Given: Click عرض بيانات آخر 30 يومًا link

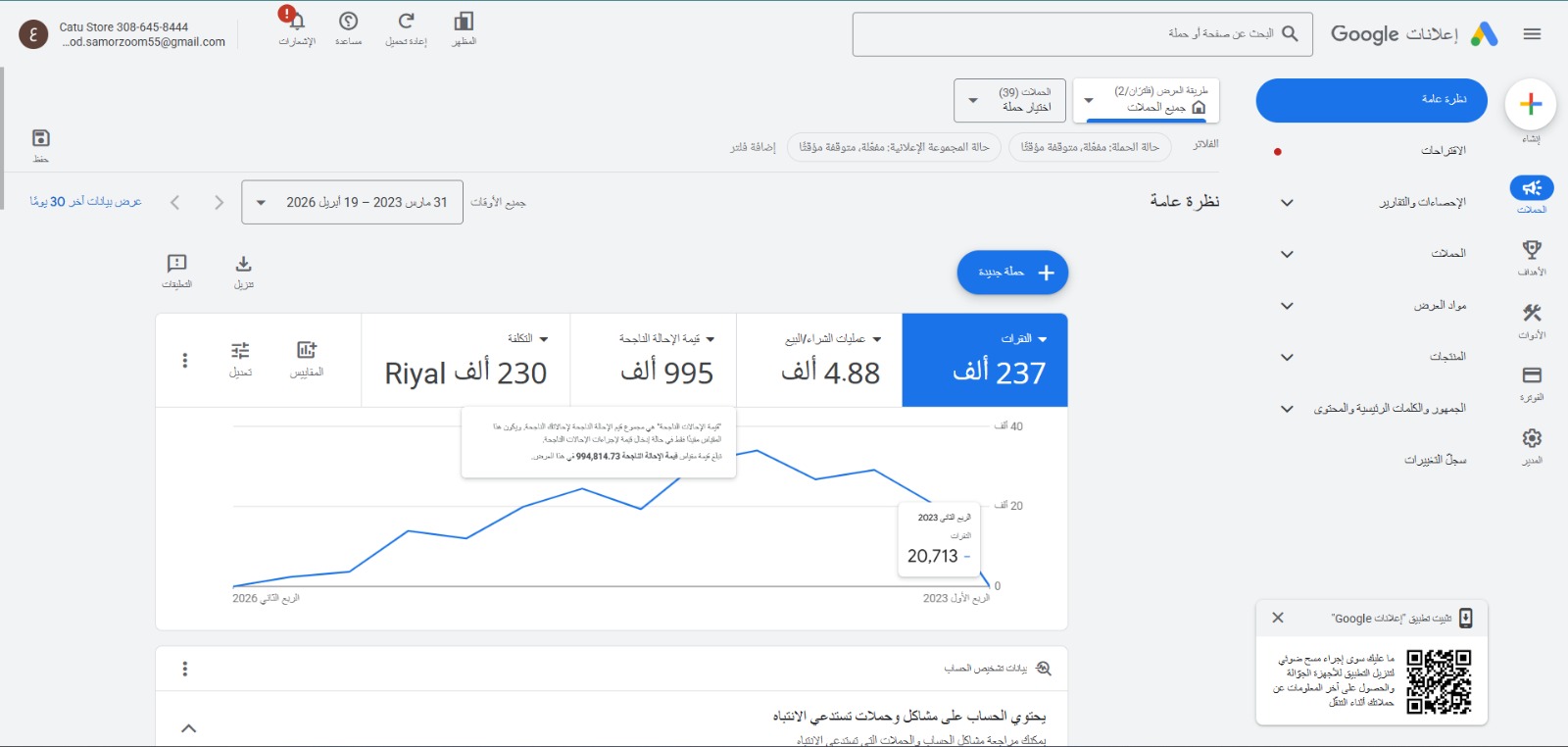Looking at the screenshot, I should pyautogui.click(x=85, y=202).
